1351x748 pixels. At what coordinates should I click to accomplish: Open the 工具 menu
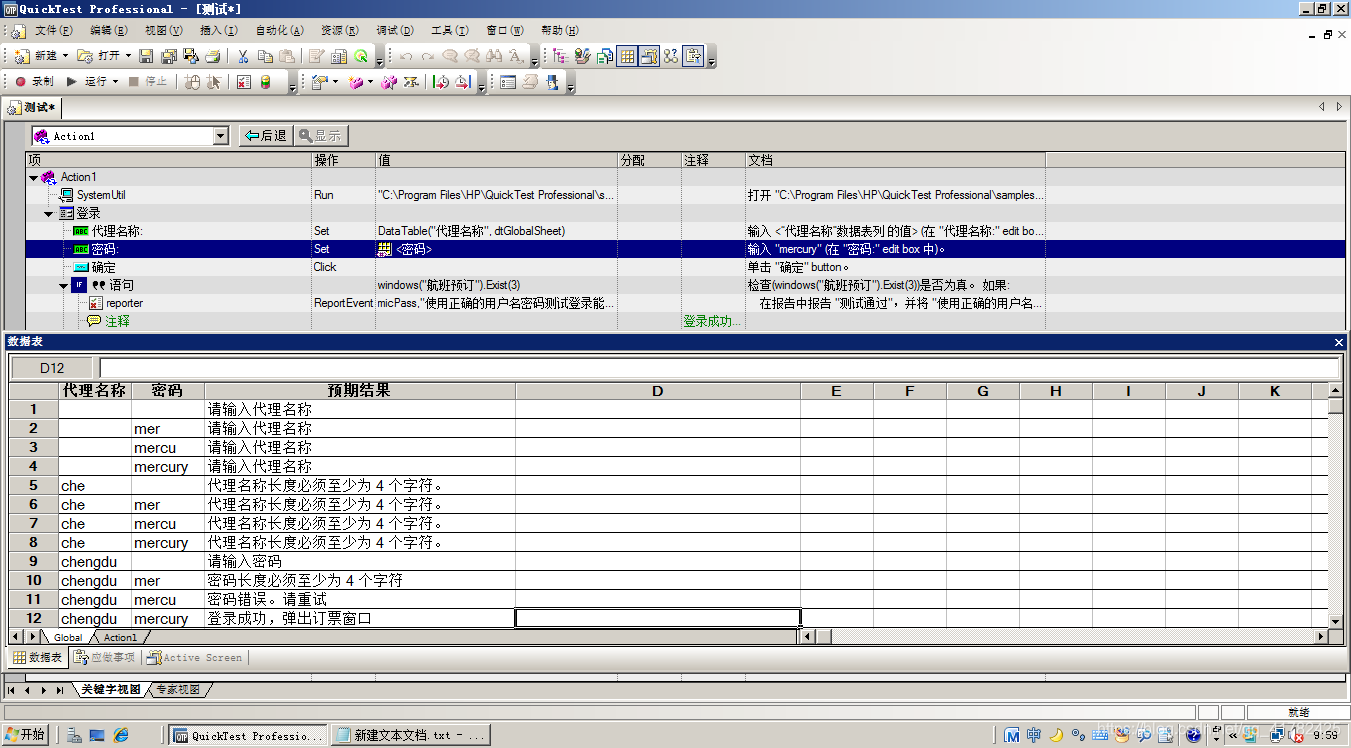click(449, 31)
